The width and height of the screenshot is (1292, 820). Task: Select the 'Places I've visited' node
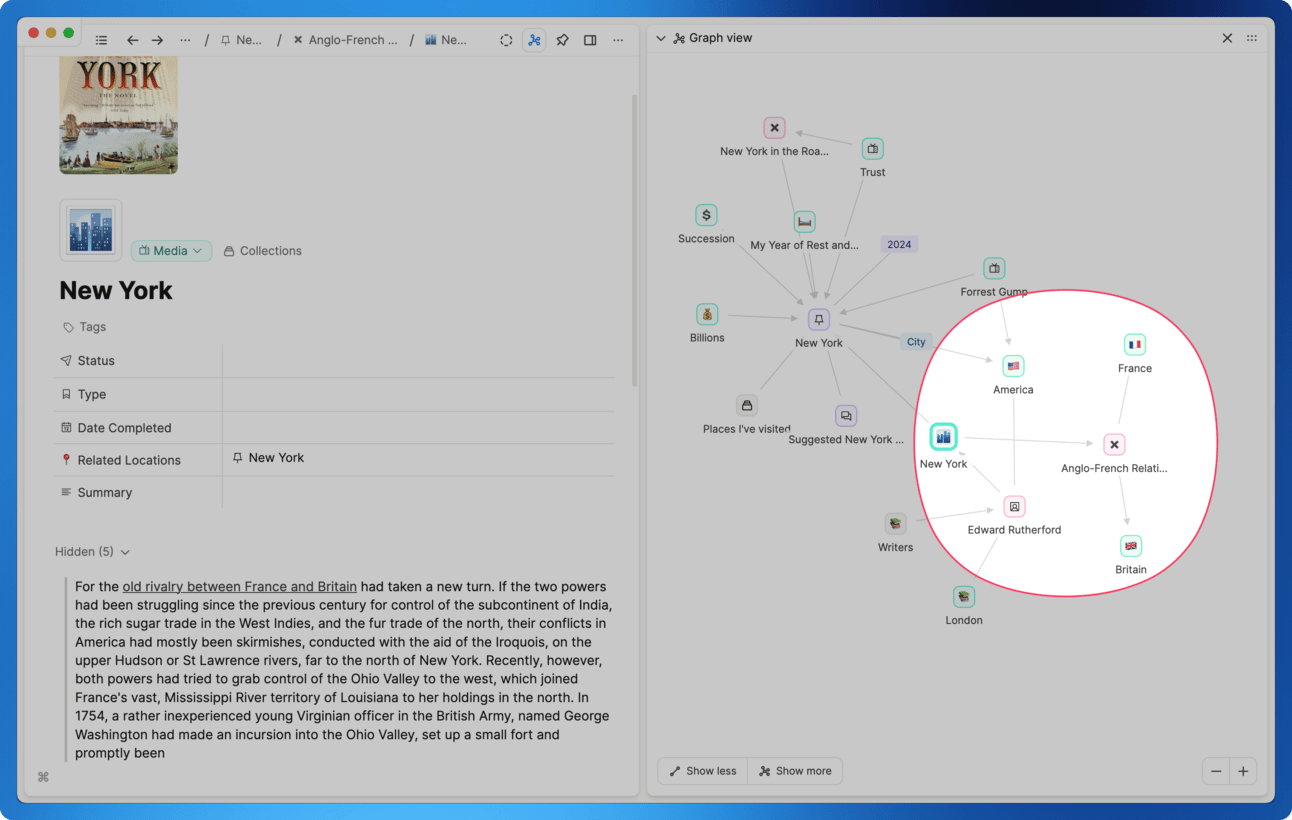pyautogui.click(x=747, y=405)
